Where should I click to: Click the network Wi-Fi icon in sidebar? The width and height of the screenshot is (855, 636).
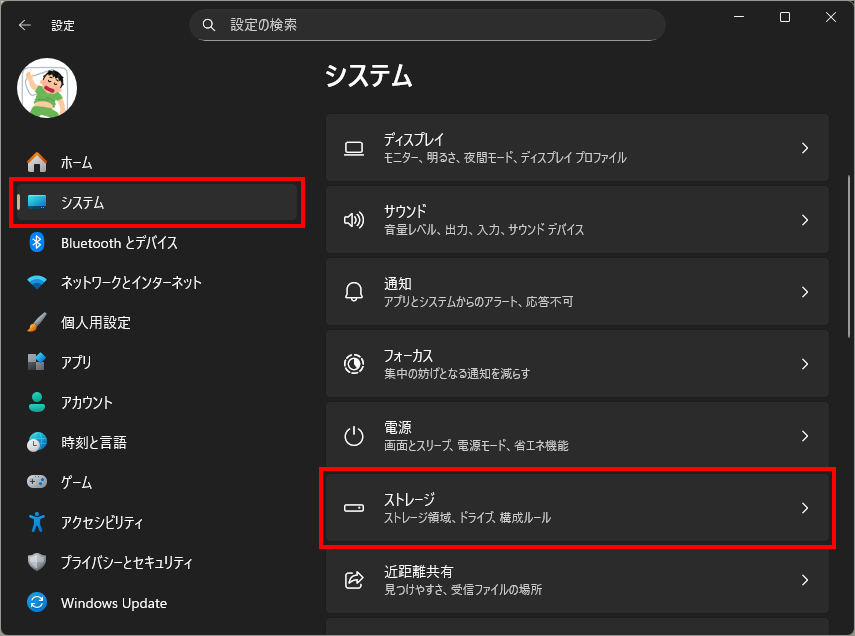37,282
